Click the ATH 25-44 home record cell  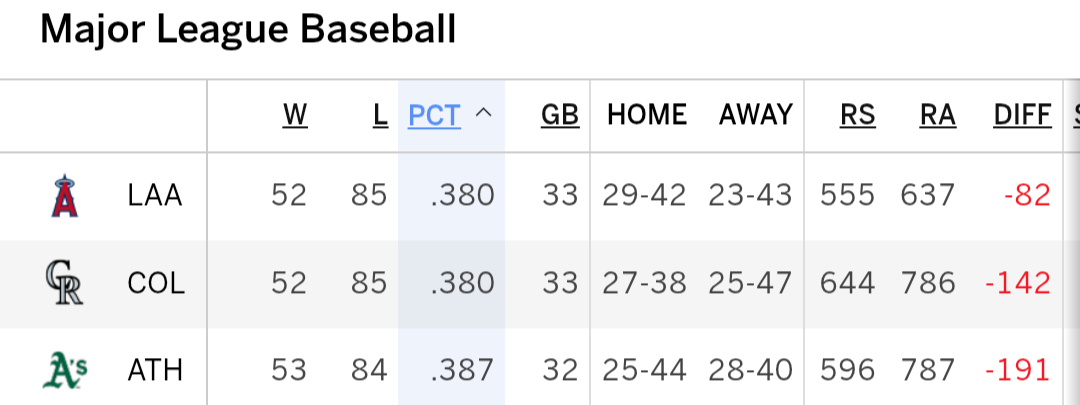[x=644, y=370]
